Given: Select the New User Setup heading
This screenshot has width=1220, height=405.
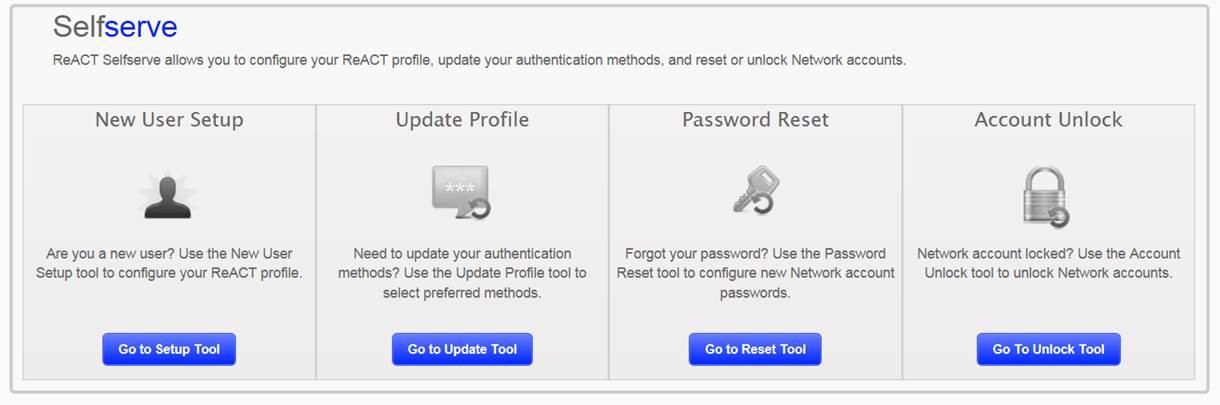Looking at the screenshot, I should 169,120.
